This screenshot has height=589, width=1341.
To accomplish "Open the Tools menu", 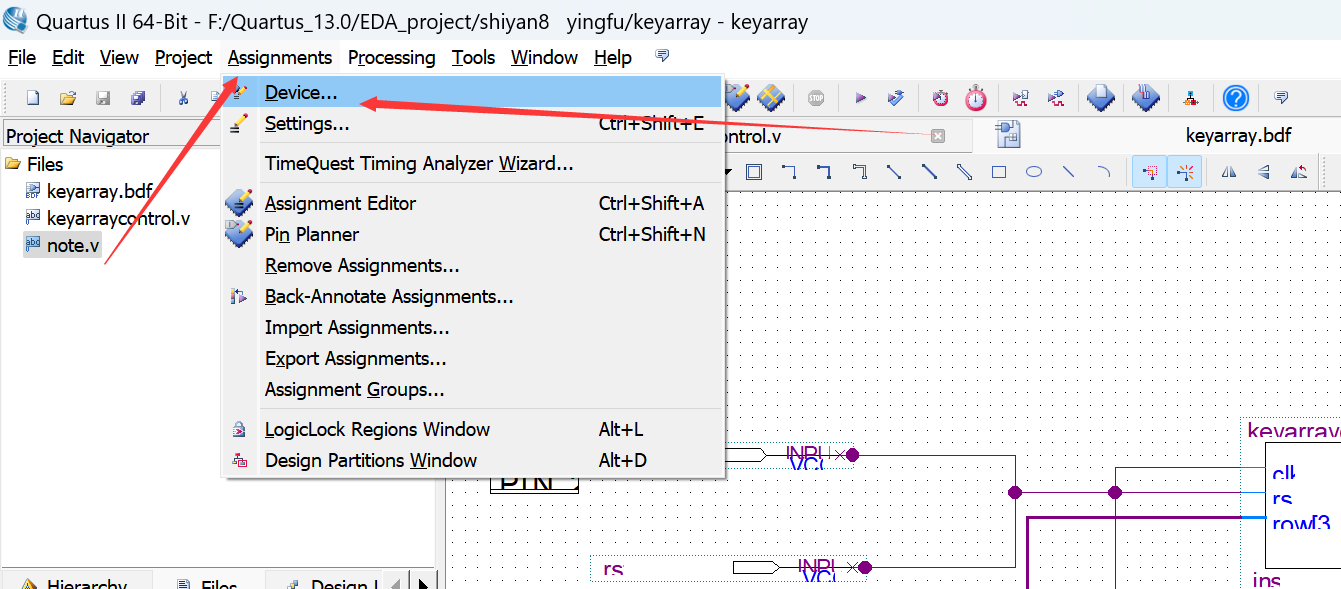I will pos(473,57).
